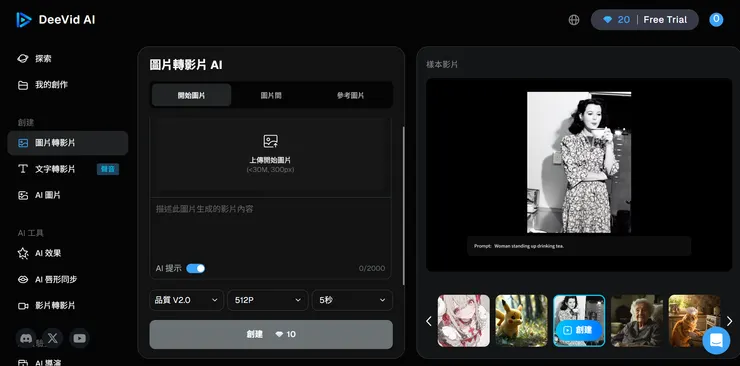Screen dimensions: 740x366
Task: Click the DeeVid AI logo
Action: pos(56,20)
